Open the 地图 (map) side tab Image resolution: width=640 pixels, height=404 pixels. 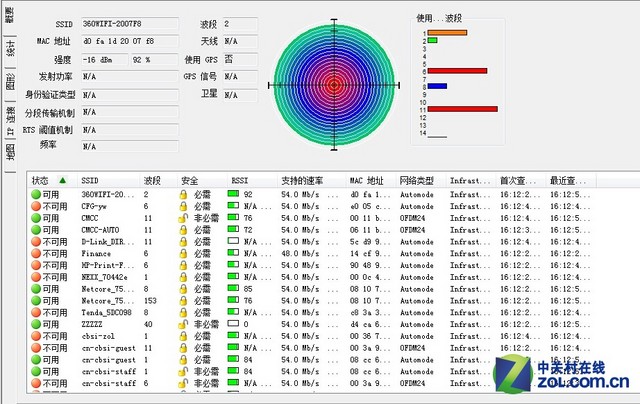(x=10, y=153)
